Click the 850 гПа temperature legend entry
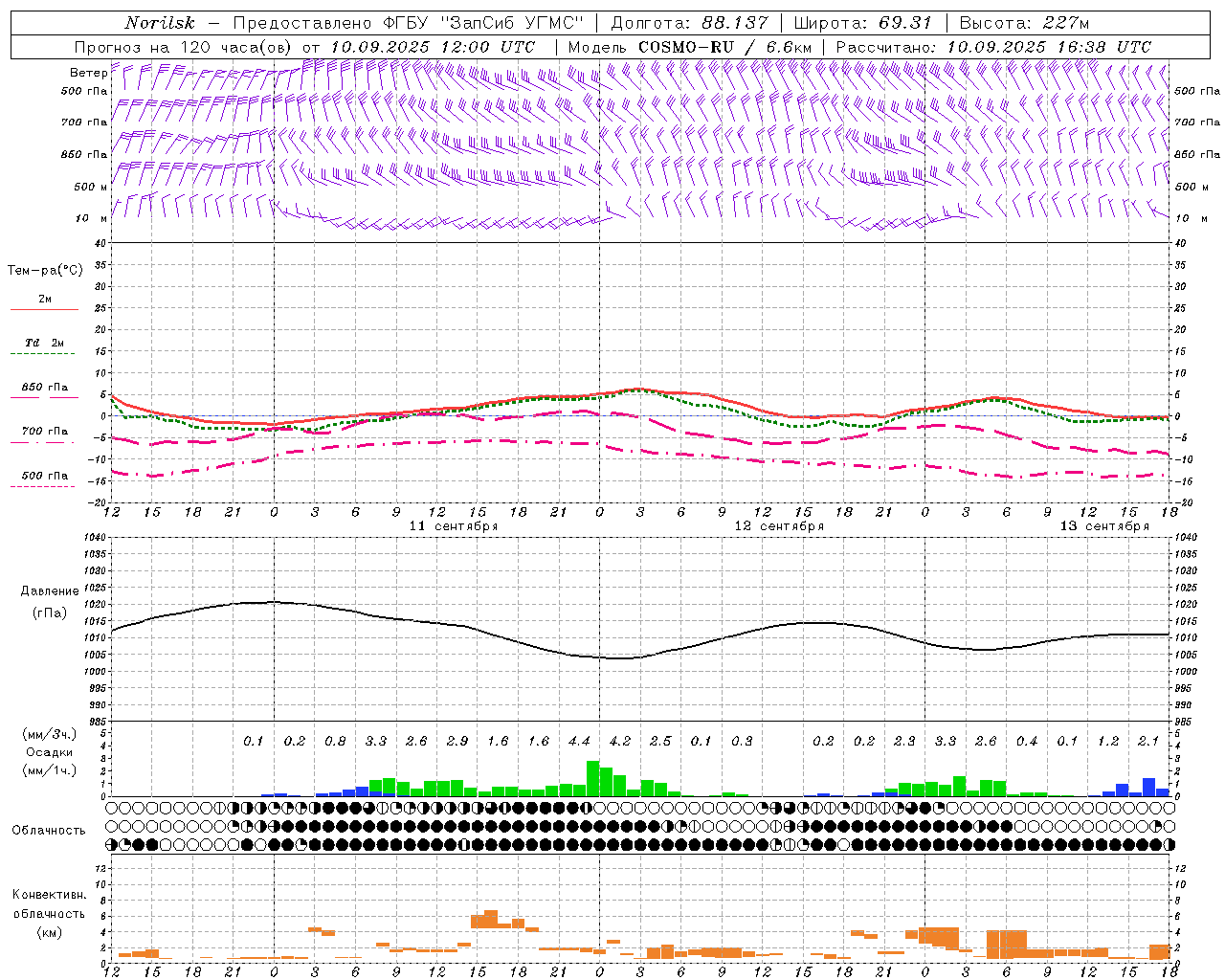This screenshot has height=980, width=1225. point(44,388)
